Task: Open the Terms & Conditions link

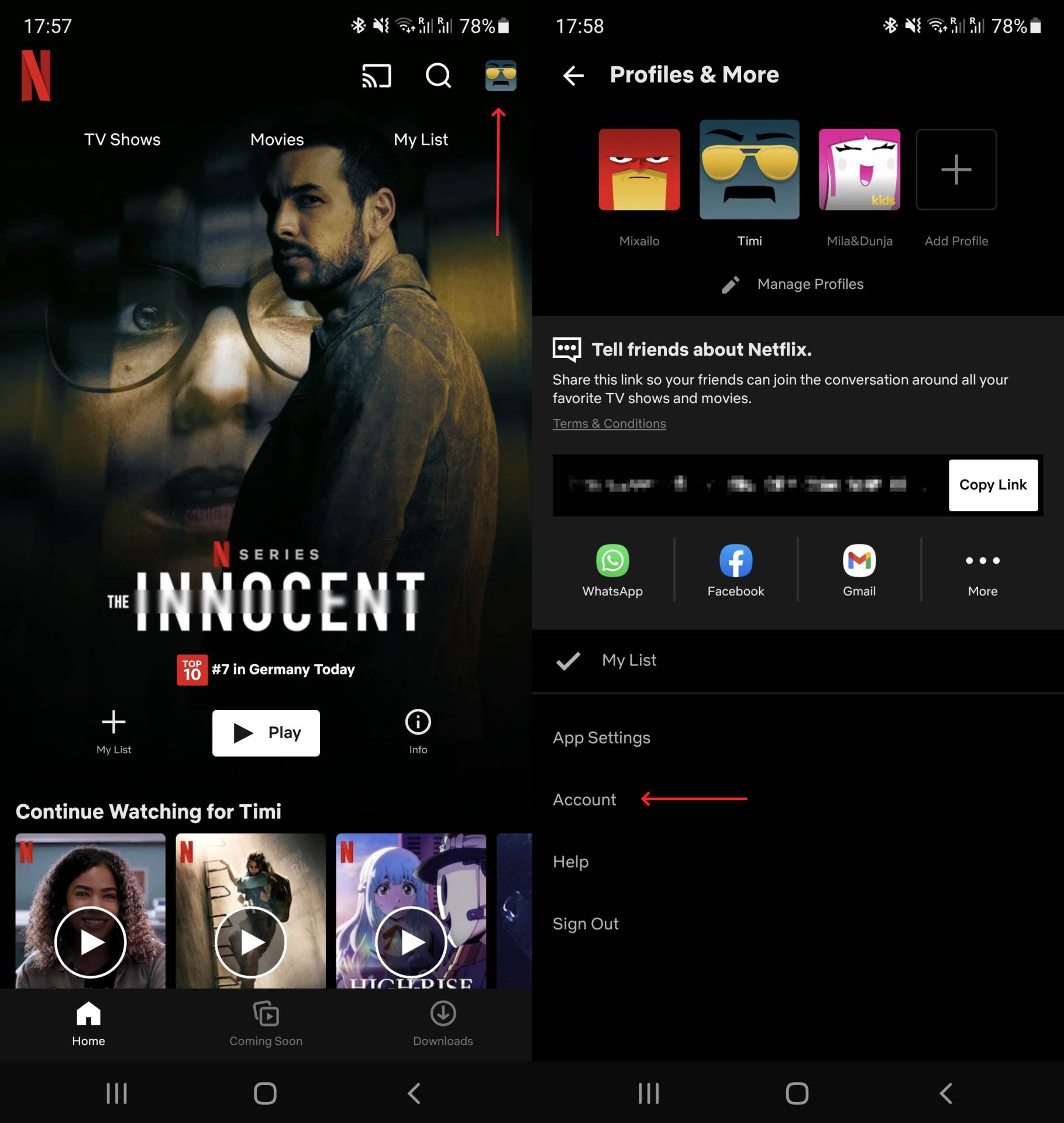Action: tap(608, 423)
